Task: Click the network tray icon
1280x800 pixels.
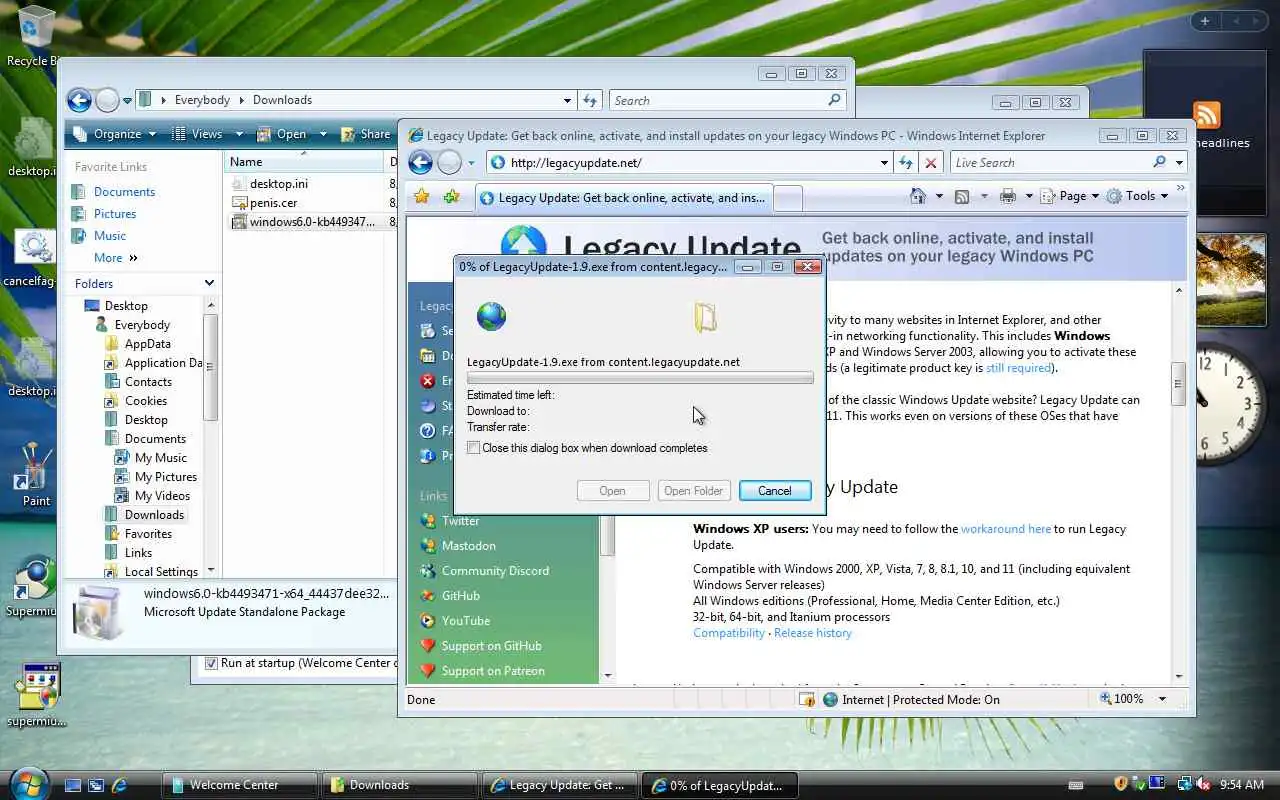Action: (1185, 785)
